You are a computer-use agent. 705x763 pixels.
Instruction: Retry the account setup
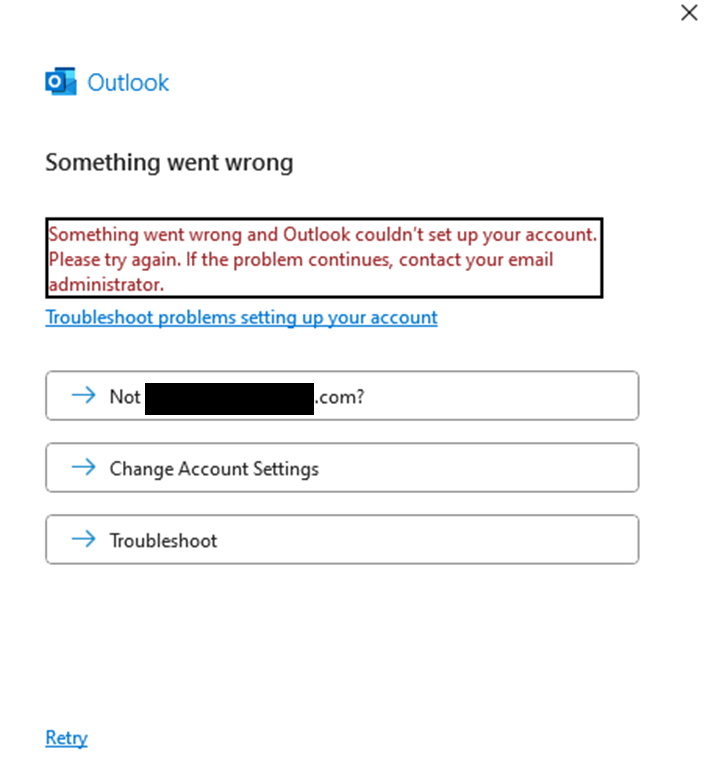66,738
